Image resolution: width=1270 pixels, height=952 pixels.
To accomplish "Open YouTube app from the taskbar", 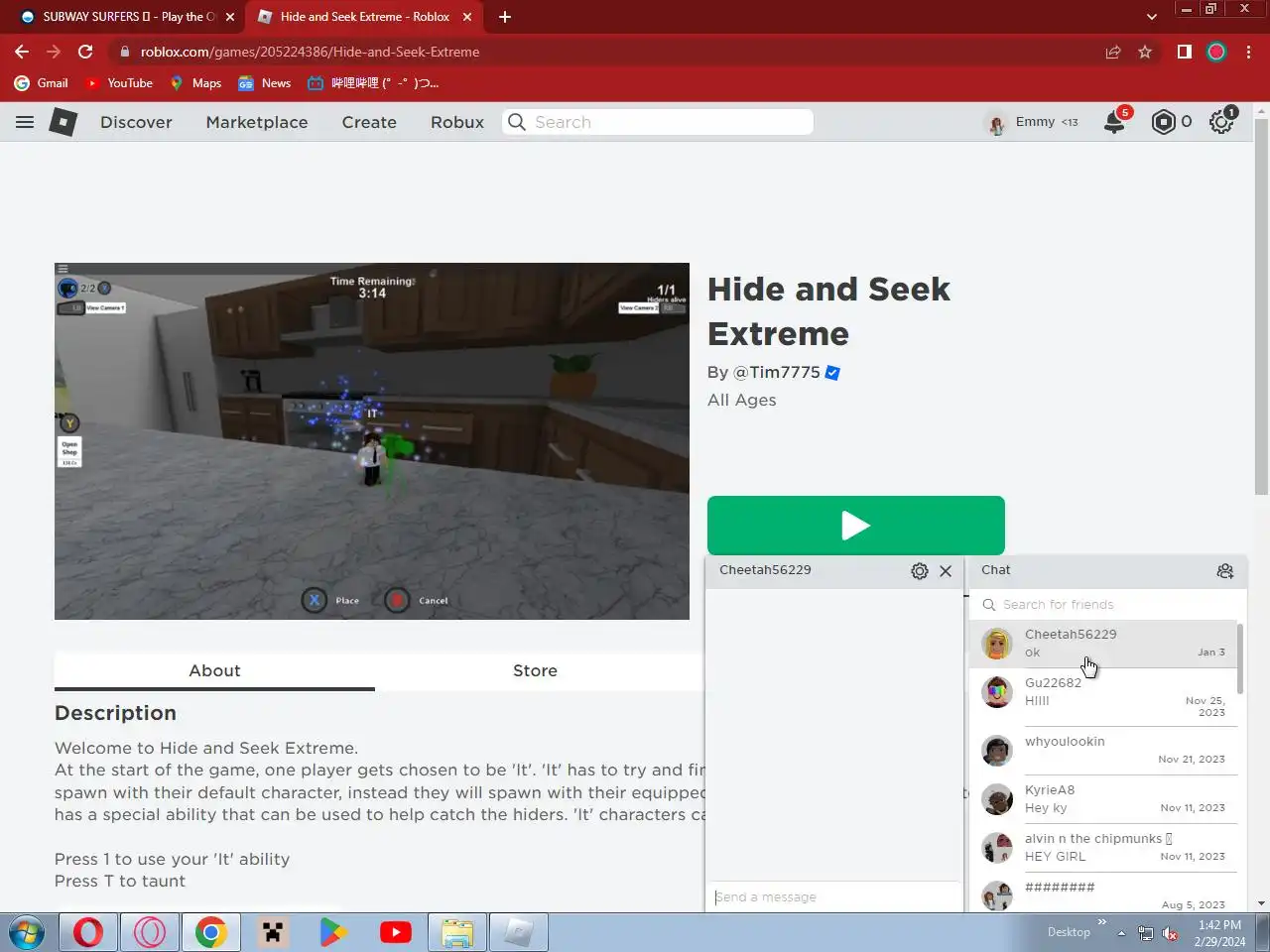I will [x=396, y=933].
